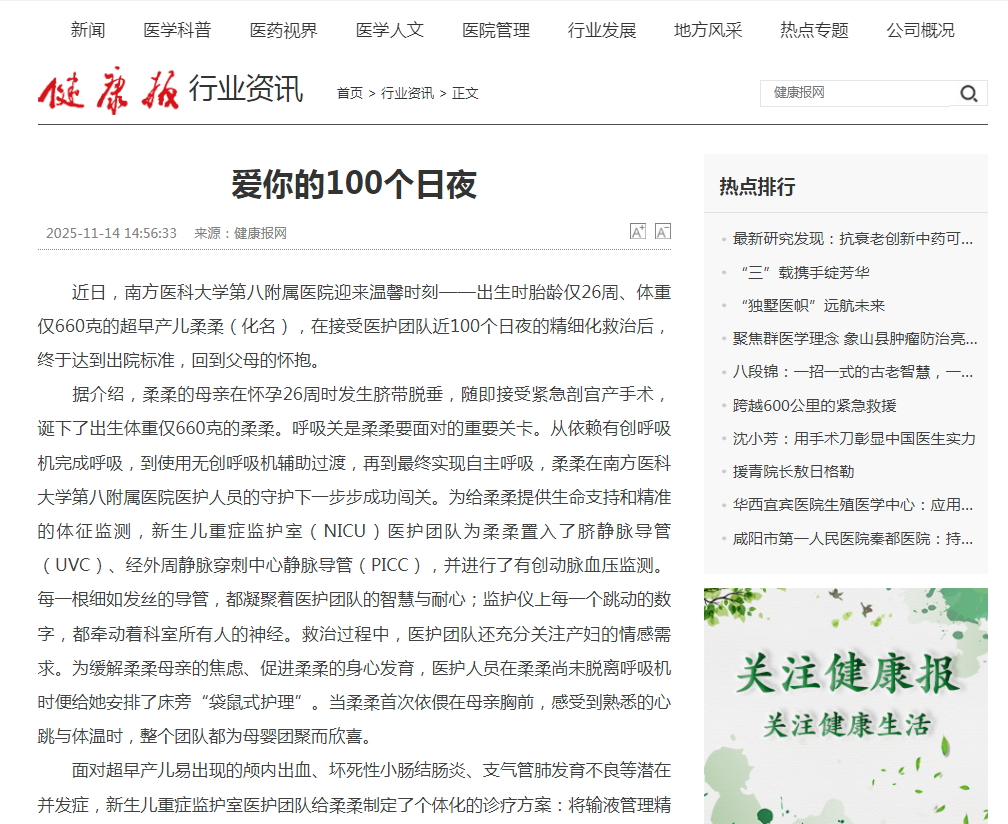Image resolution: width=1008 pixels, height=824 pixels.
Task: Click the 关注健康报 green banner image
Action: (845, 706)
